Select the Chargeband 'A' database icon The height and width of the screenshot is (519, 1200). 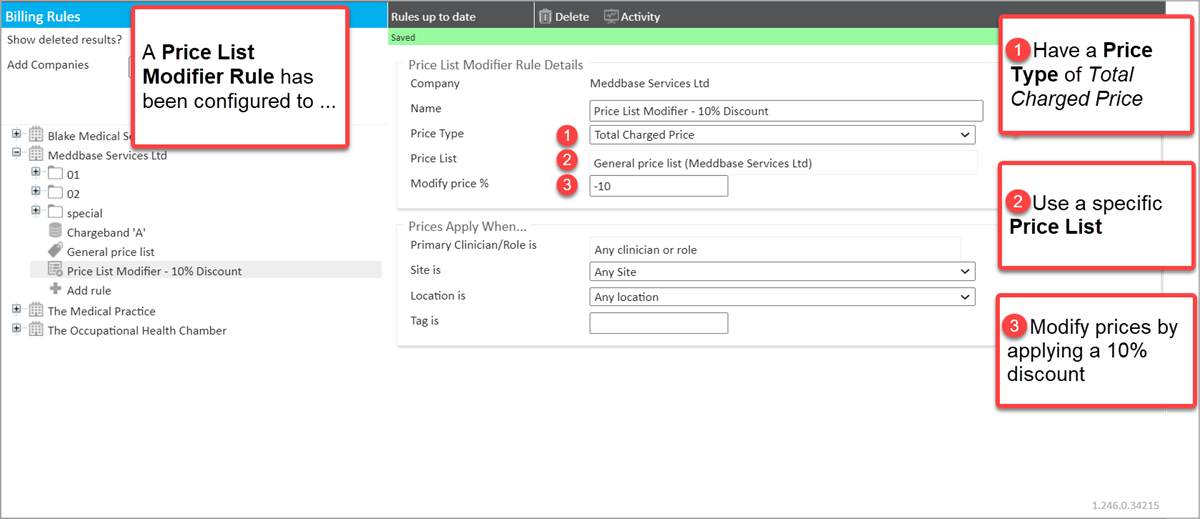(x=55, y=232)
